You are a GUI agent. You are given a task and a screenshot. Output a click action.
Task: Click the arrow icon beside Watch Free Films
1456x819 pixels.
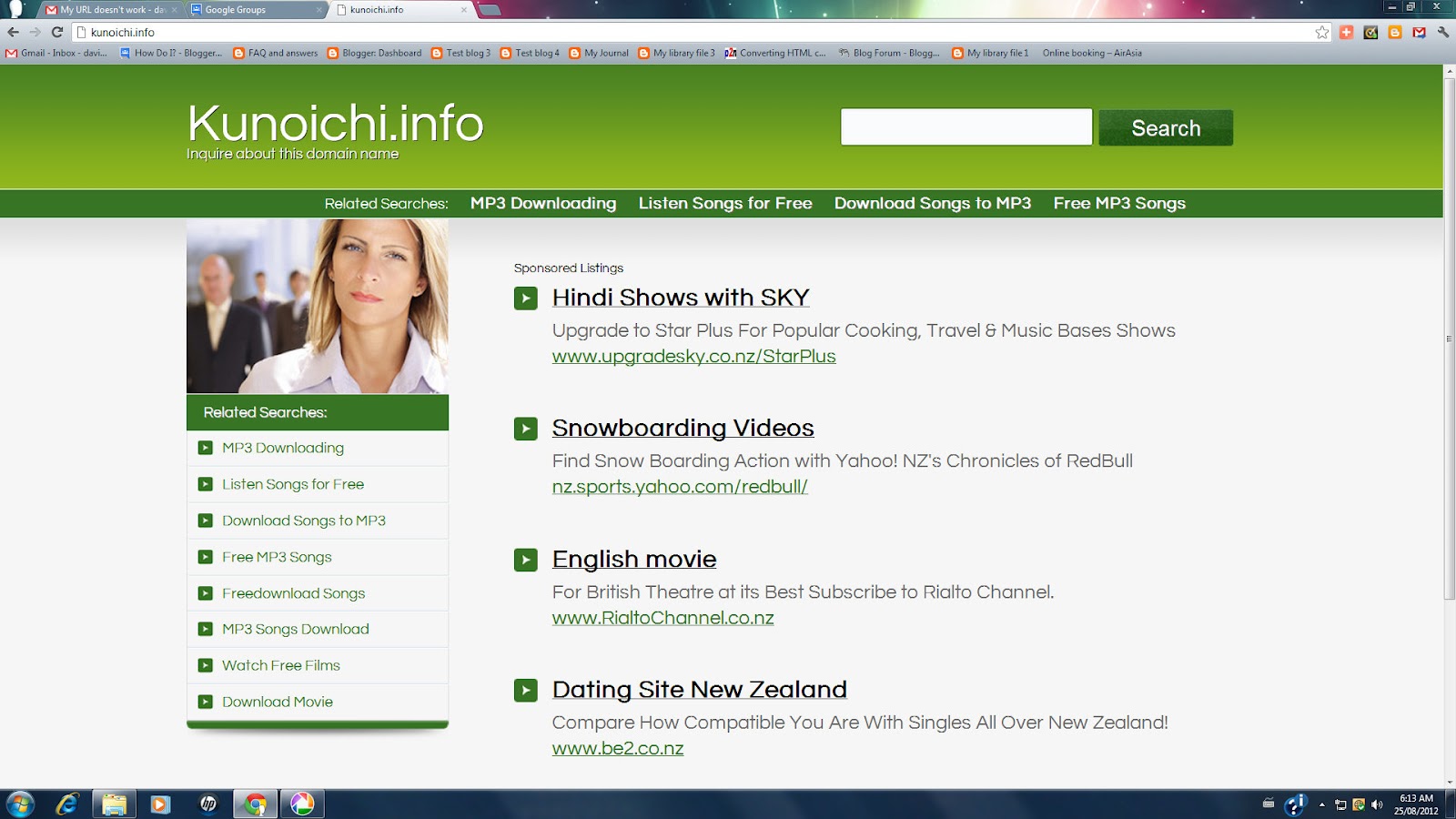tap(206, 665)
